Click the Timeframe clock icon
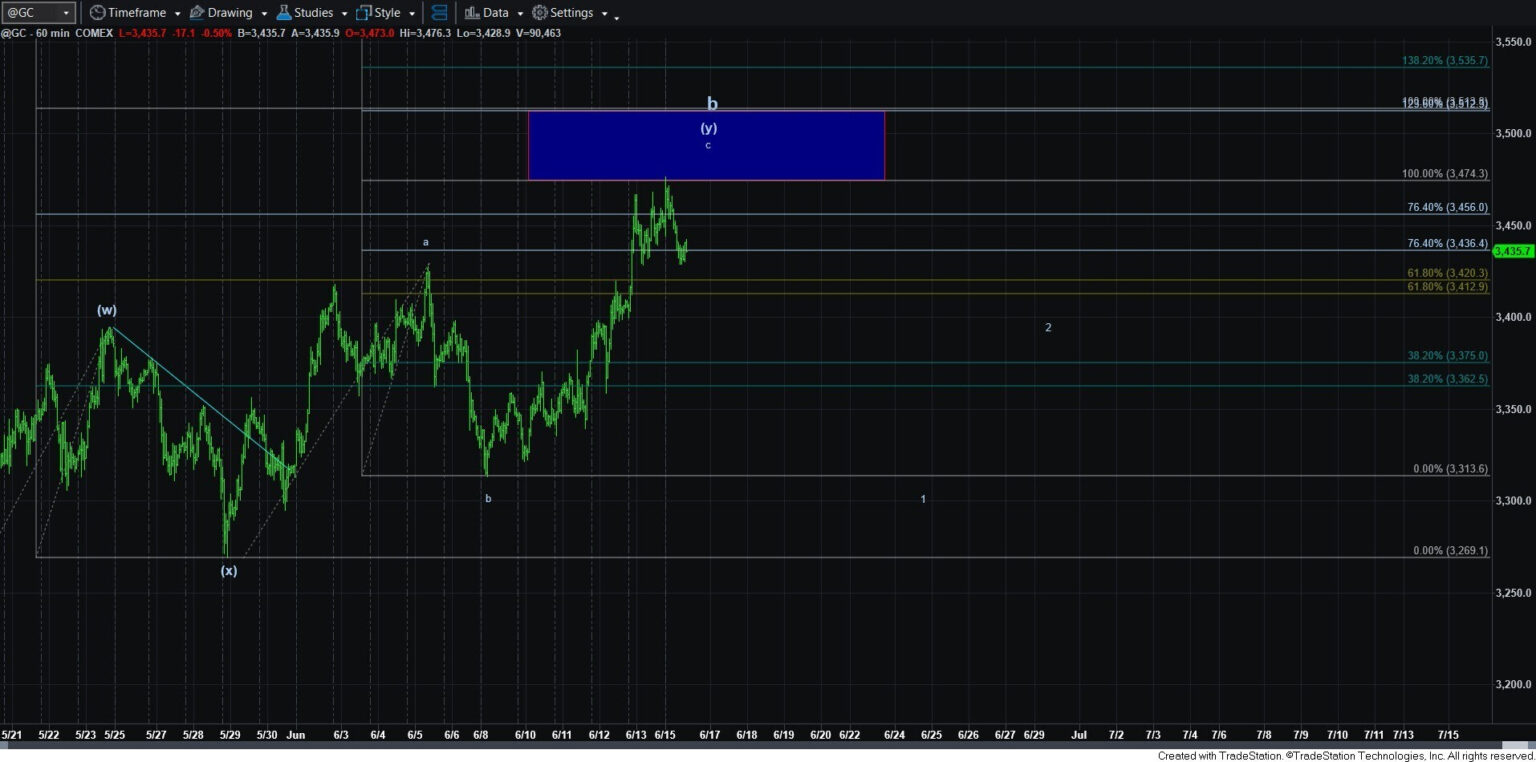 (97, 13)
